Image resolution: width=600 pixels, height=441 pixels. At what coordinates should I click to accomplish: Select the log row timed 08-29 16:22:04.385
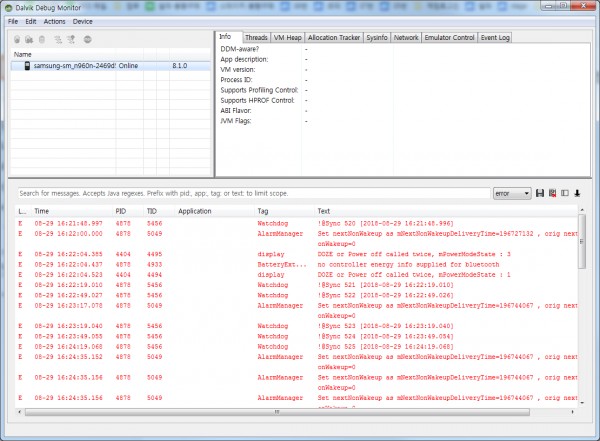297,254
